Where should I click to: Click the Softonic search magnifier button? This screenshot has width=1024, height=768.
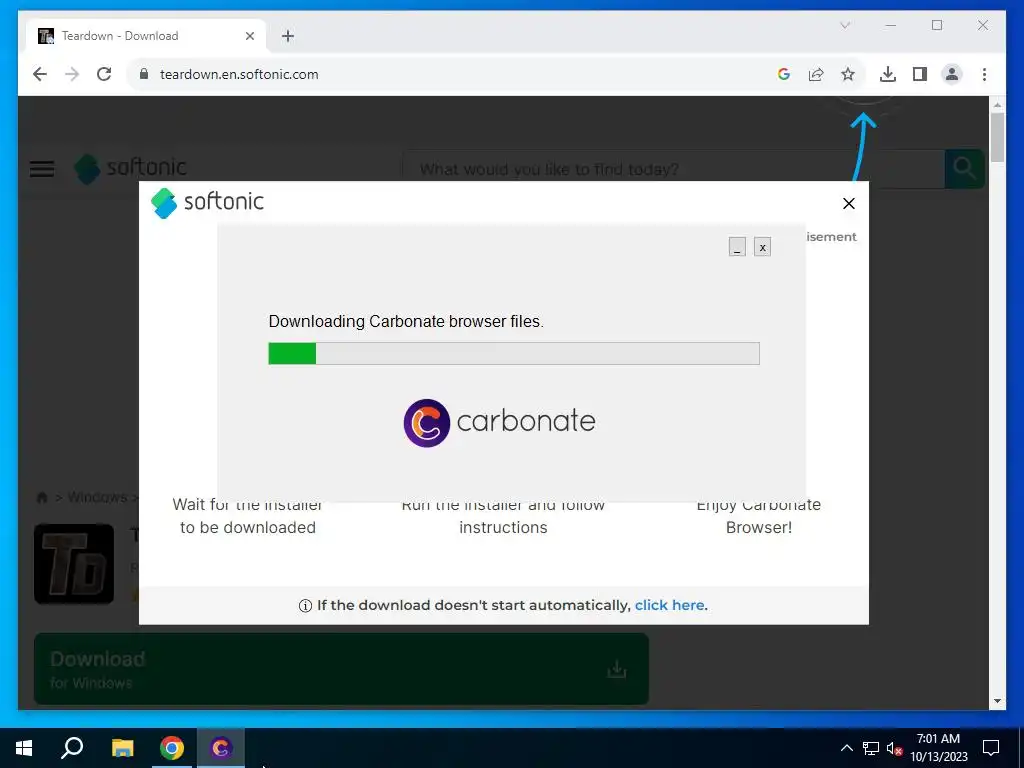click(965, 169)
